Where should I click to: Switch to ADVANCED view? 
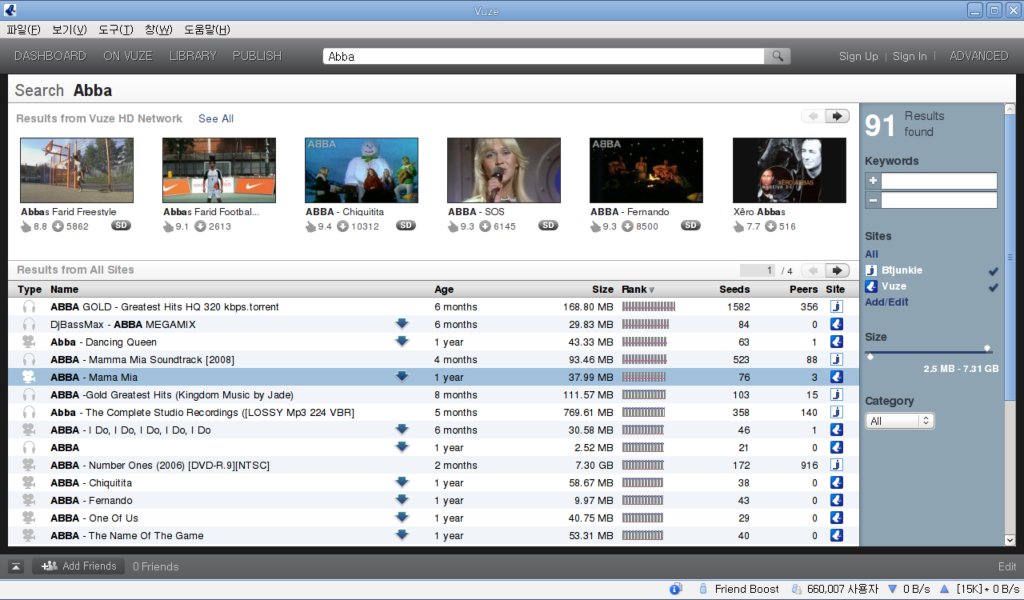(x=978, y=56)
